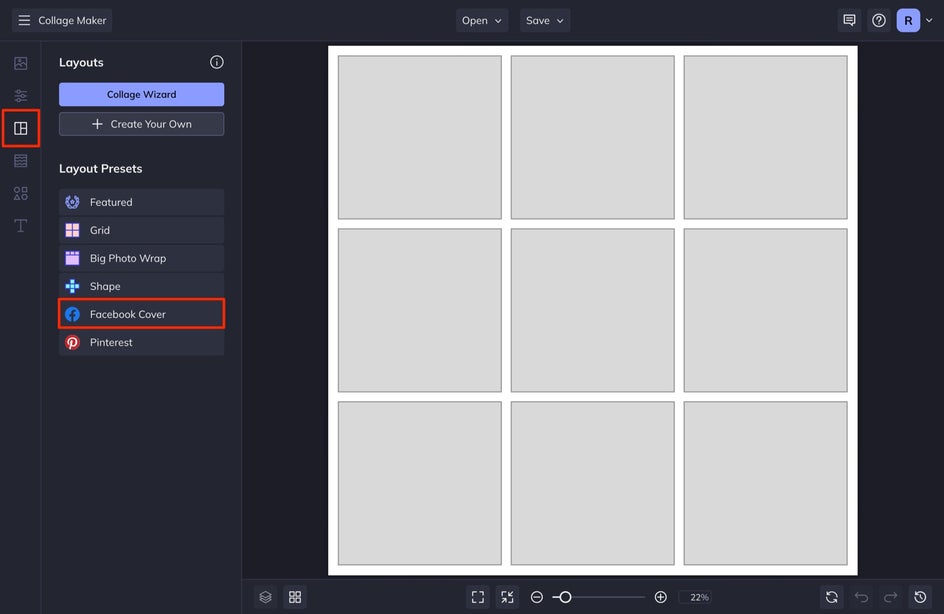Image resolution: width=944 pixels, height=614 pixels.
Task: Expand the Open dropdown
Action: tap(482, 20)
